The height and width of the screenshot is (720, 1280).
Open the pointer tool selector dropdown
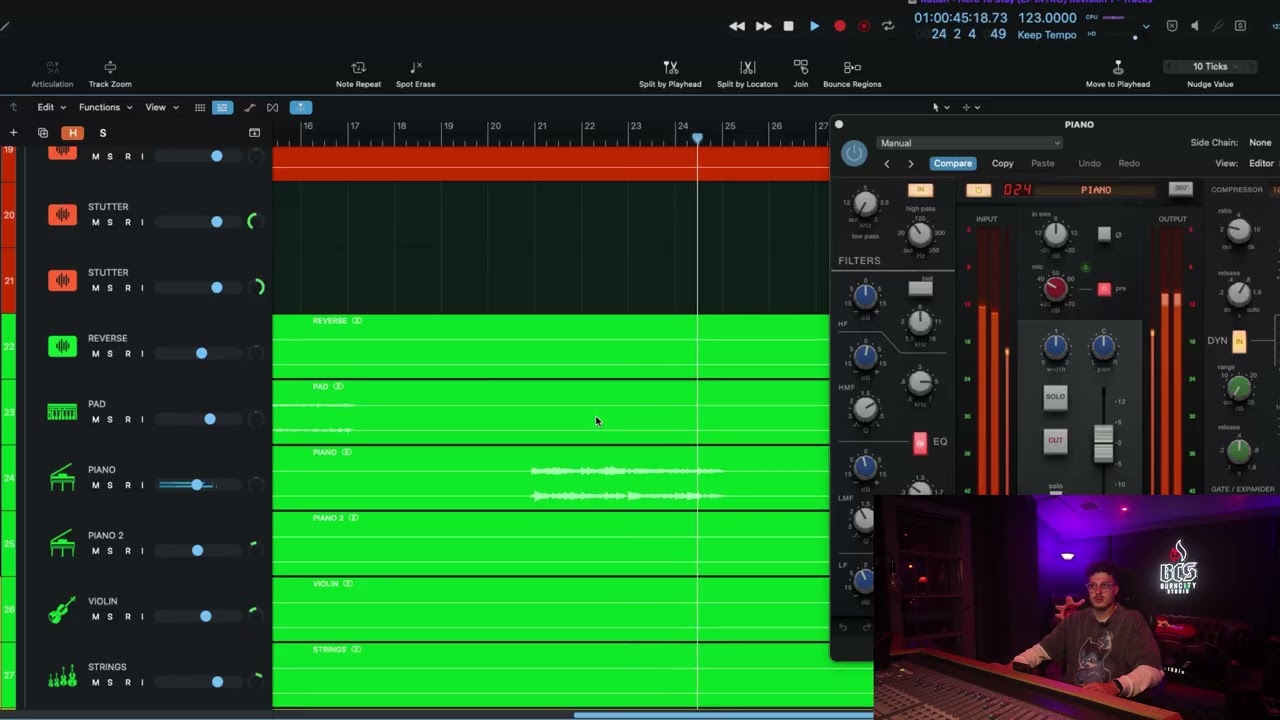pyautogui.click(x=939, y=107)
